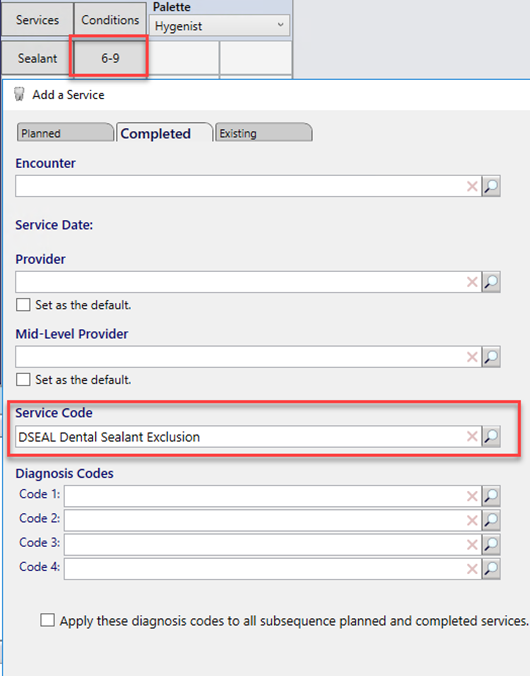Image resolution: width=530 pixels, height=676 pixels.
Task: Clear the Mid-Level Provider field
Action: (472, 357)
